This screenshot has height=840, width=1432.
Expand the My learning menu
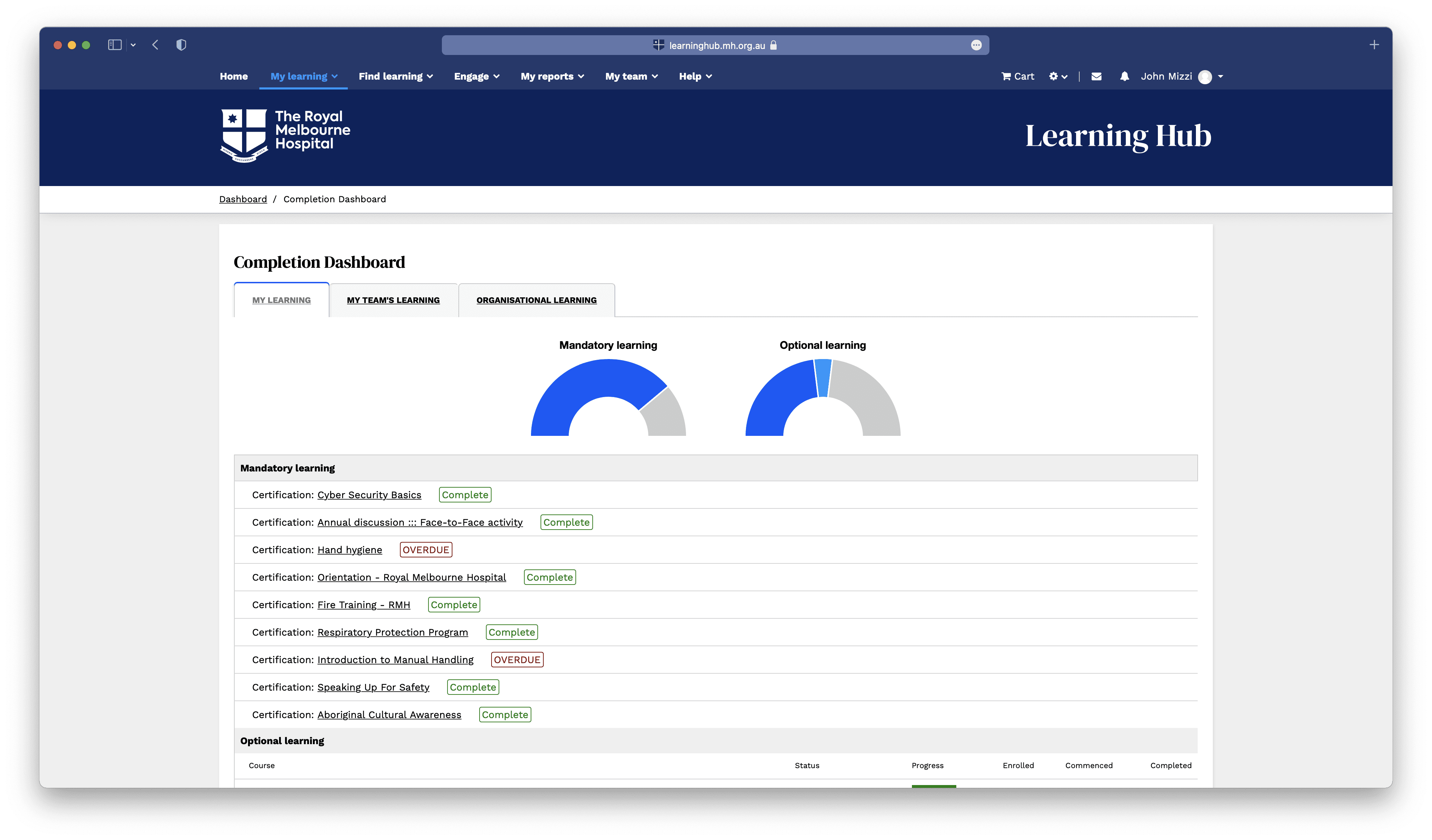point(304,76)
